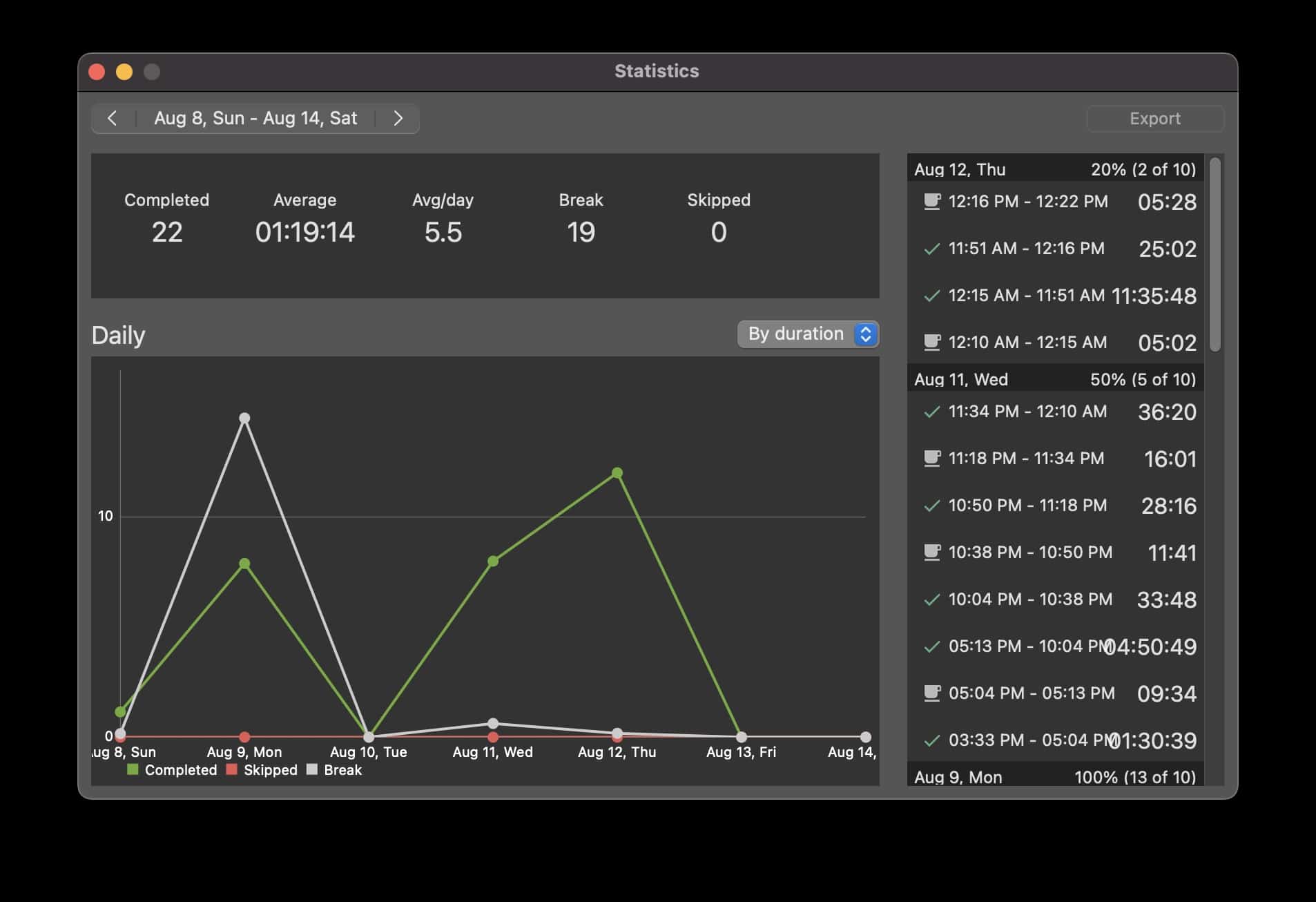Click the checkmark icon for 11:34 PM - 12:10 AM

click(932, 412)
